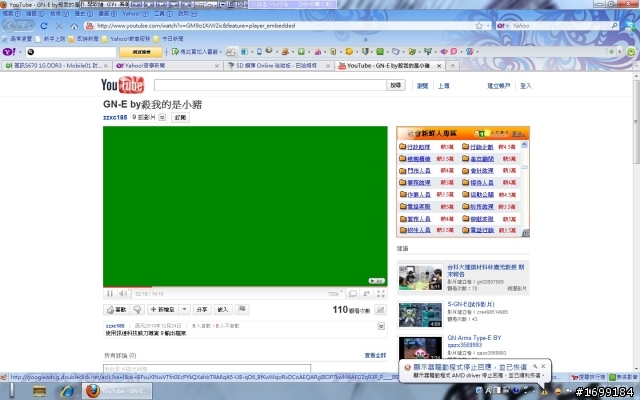Click the plus add-to button
Screen dimensions: 640x400
pos(163,310)
